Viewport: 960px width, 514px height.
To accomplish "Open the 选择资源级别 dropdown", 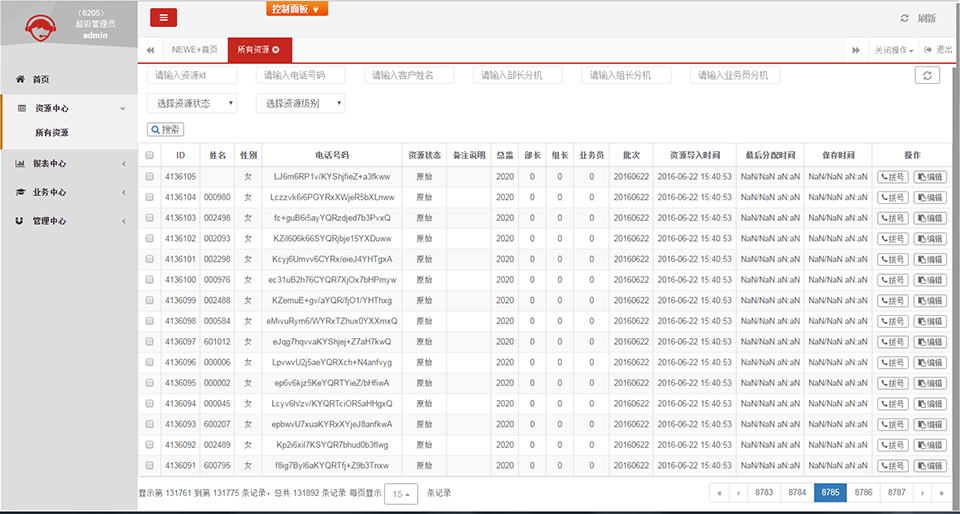I will [301, 103].
